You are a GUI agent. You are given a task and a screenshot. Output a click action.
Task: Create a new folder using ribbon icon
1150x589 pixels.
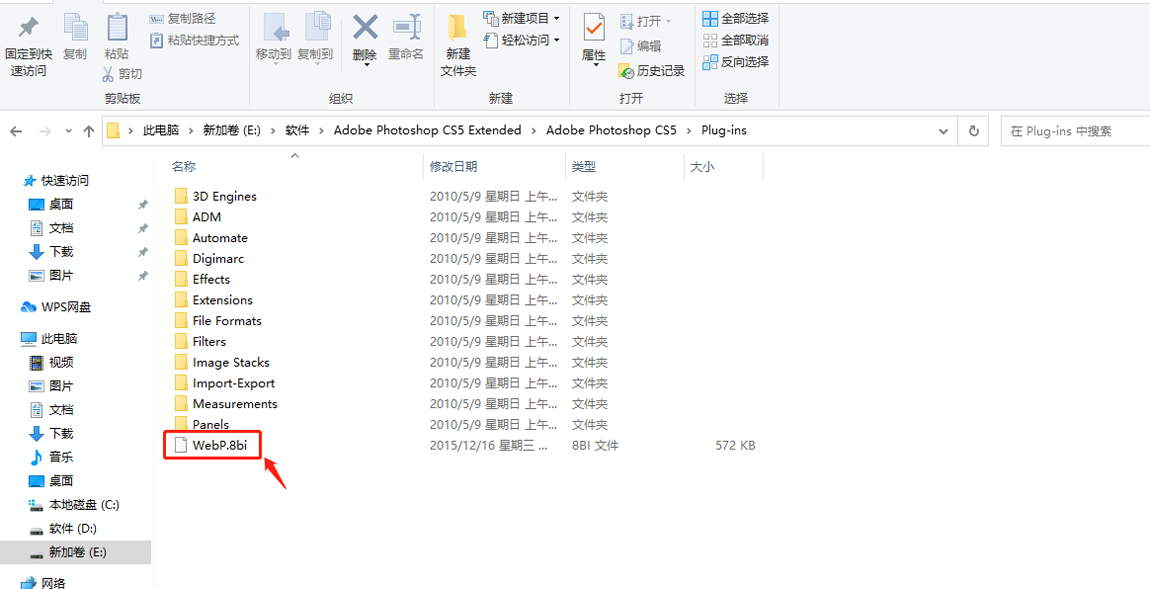458,28
